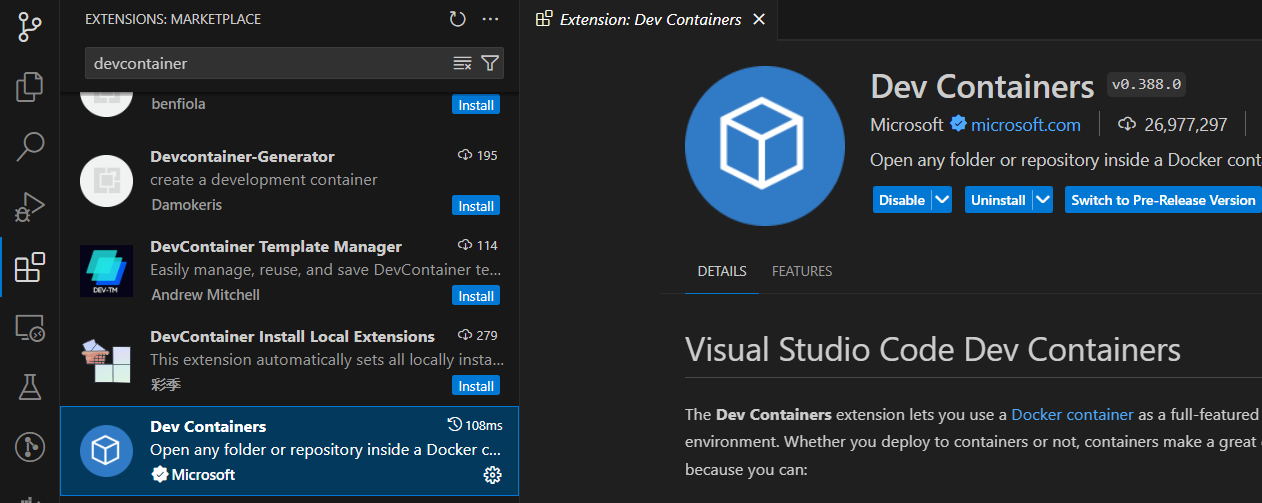
Task: Expand the Disable button dropdown arrow
Action: [x=941, y=200]
